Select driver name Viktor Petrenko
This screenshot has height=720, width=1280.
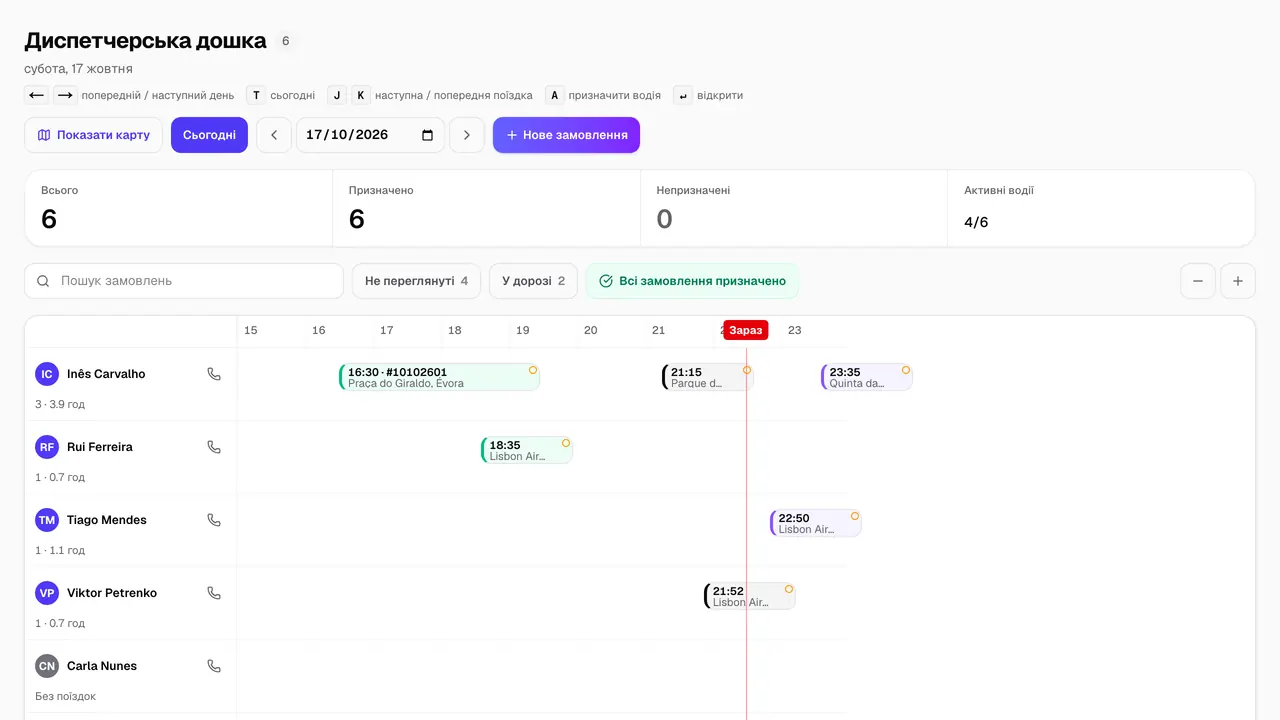pos(112,593)
